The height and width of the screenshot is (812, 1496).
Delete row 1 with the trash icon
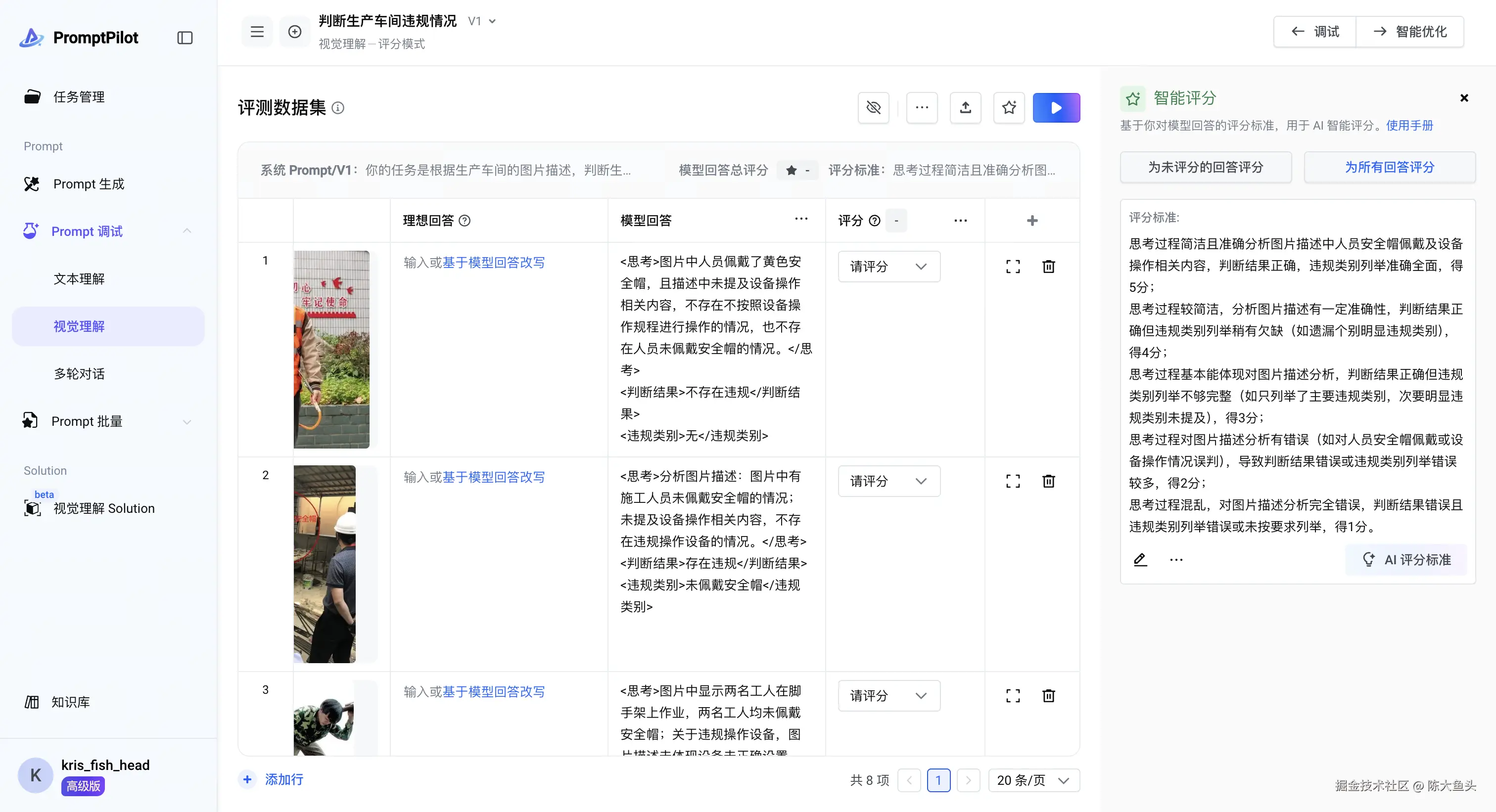[1048, 267]
